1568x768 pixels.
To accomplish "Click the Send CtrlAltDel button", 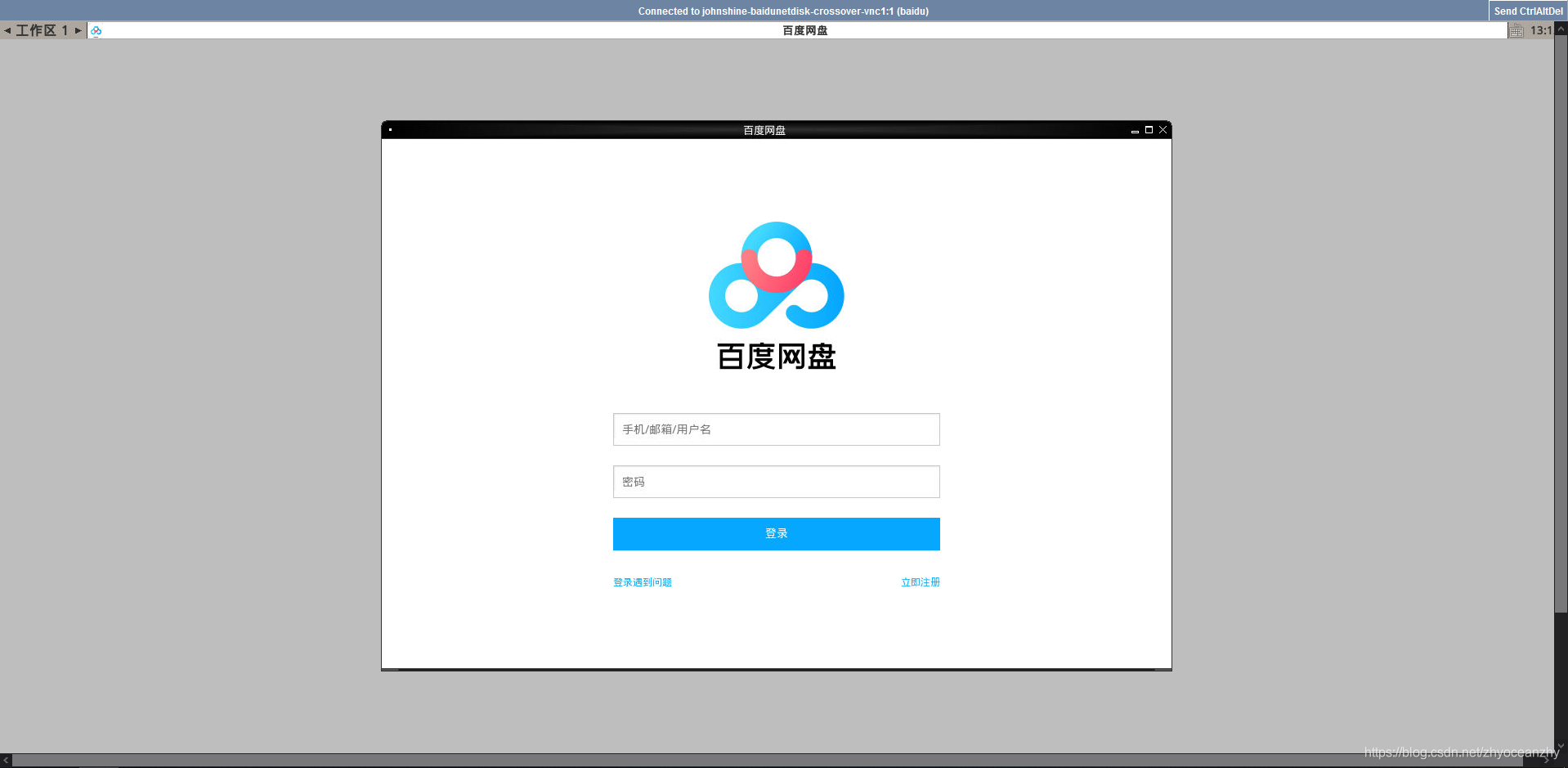I will pyautogui.click(x=1528, y=11).
